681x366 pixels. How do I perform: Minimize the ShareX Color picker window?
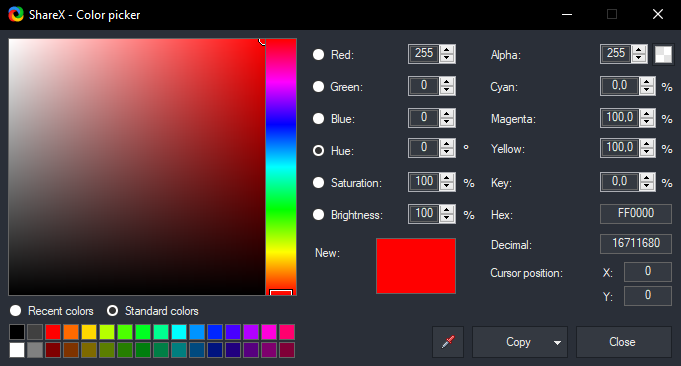click(x=566, y=14)
